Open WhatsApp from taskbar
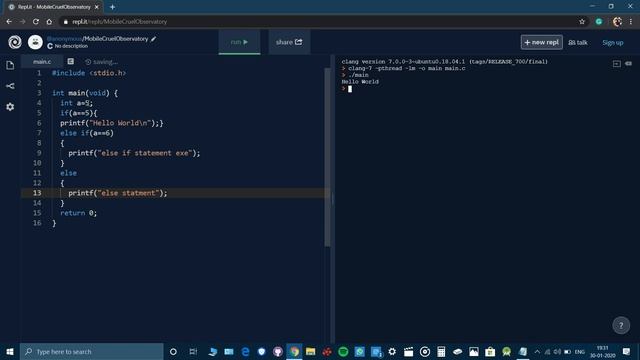640x360 pixels. [x=360, y=351]
